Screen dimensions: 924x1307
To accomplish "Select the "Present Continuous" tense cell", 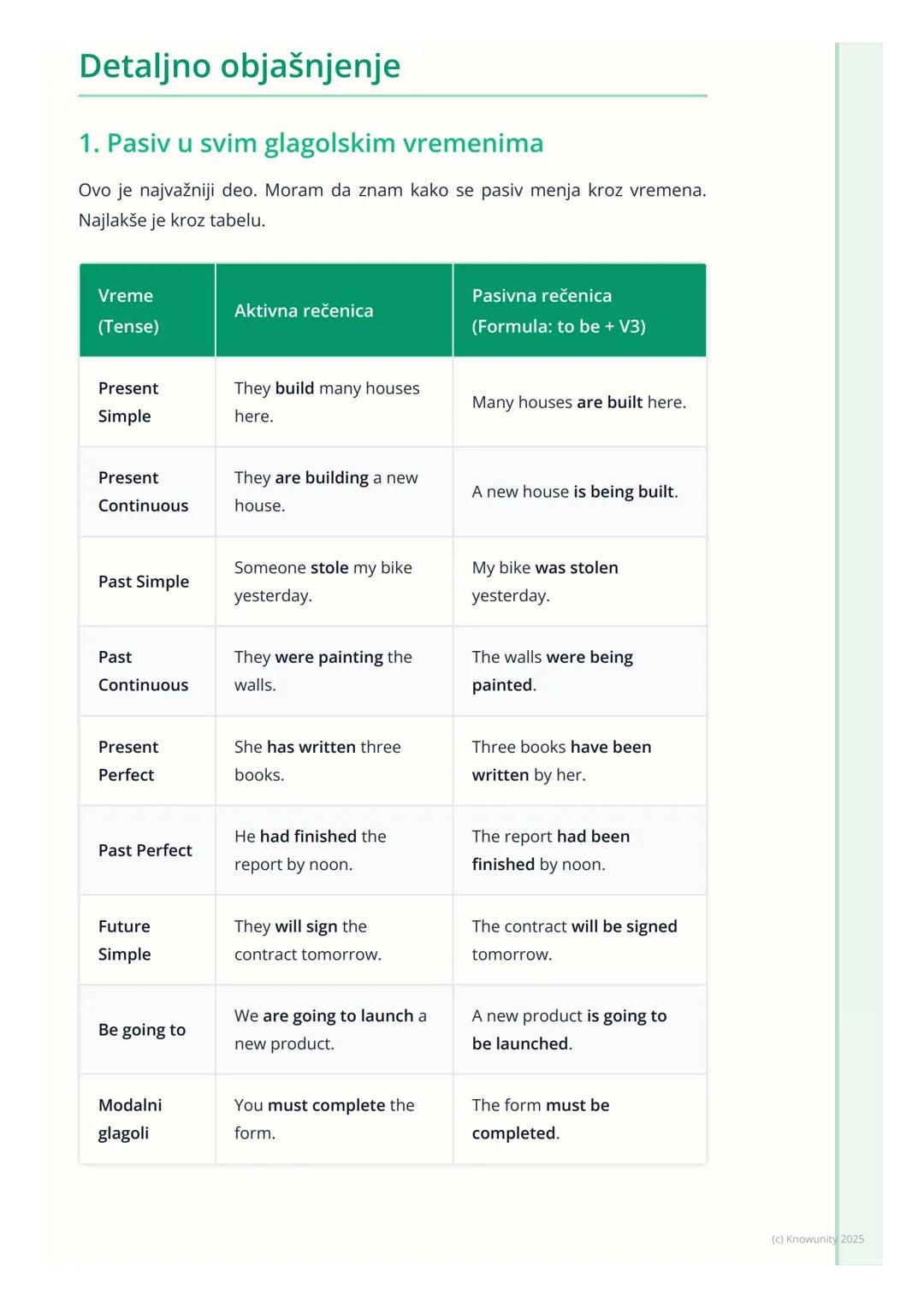I will (143, 492).
